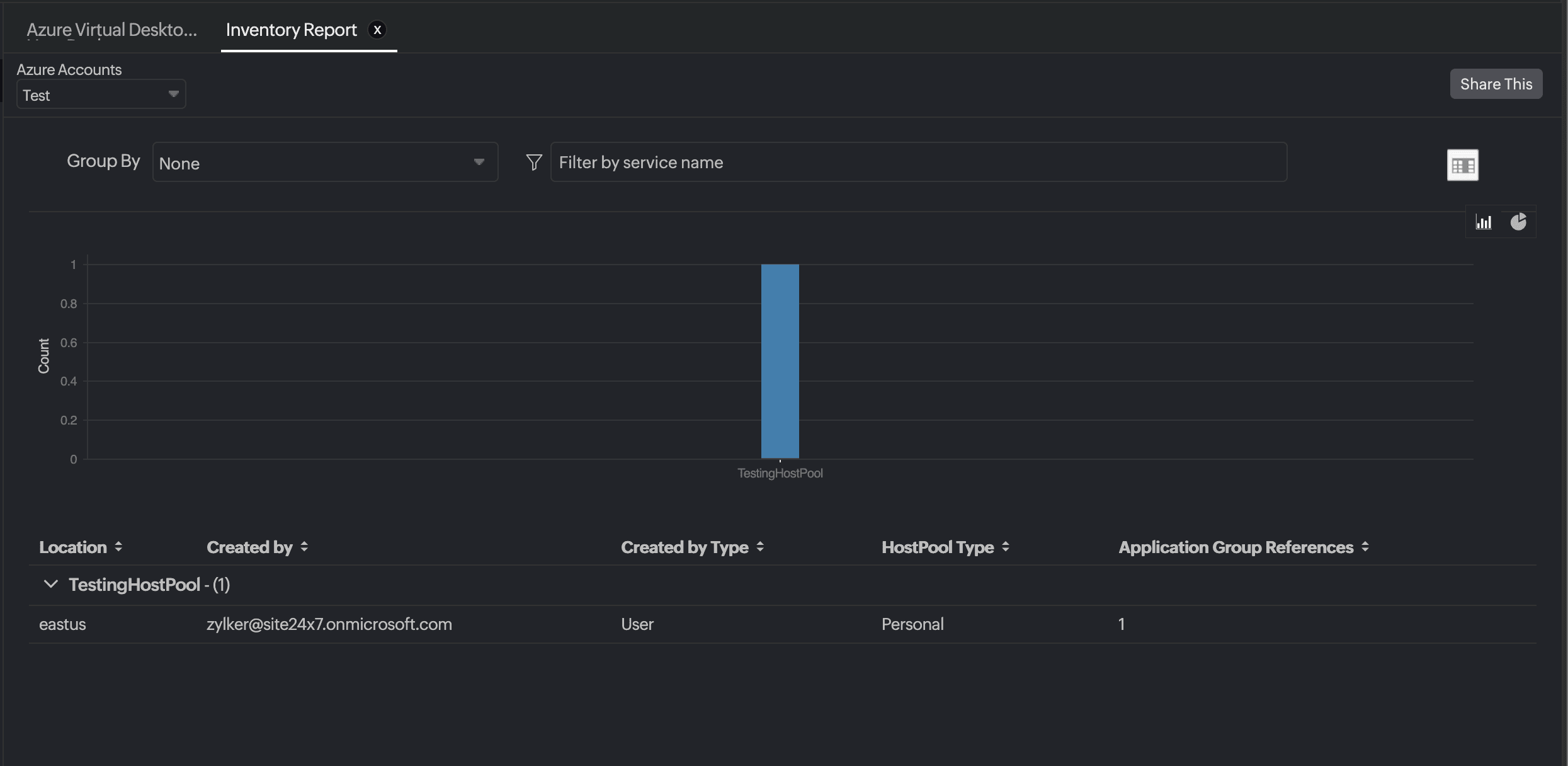Sort by Application Group References column
Screen dimensions: 1568x766
pos(1364,547)
